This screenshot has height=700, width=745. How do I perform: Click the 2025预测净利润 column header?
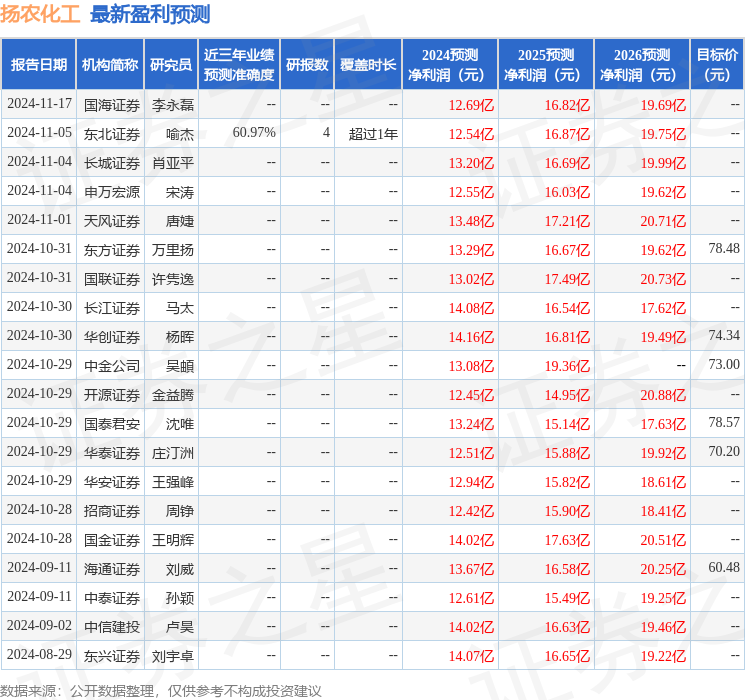[546, 65]
